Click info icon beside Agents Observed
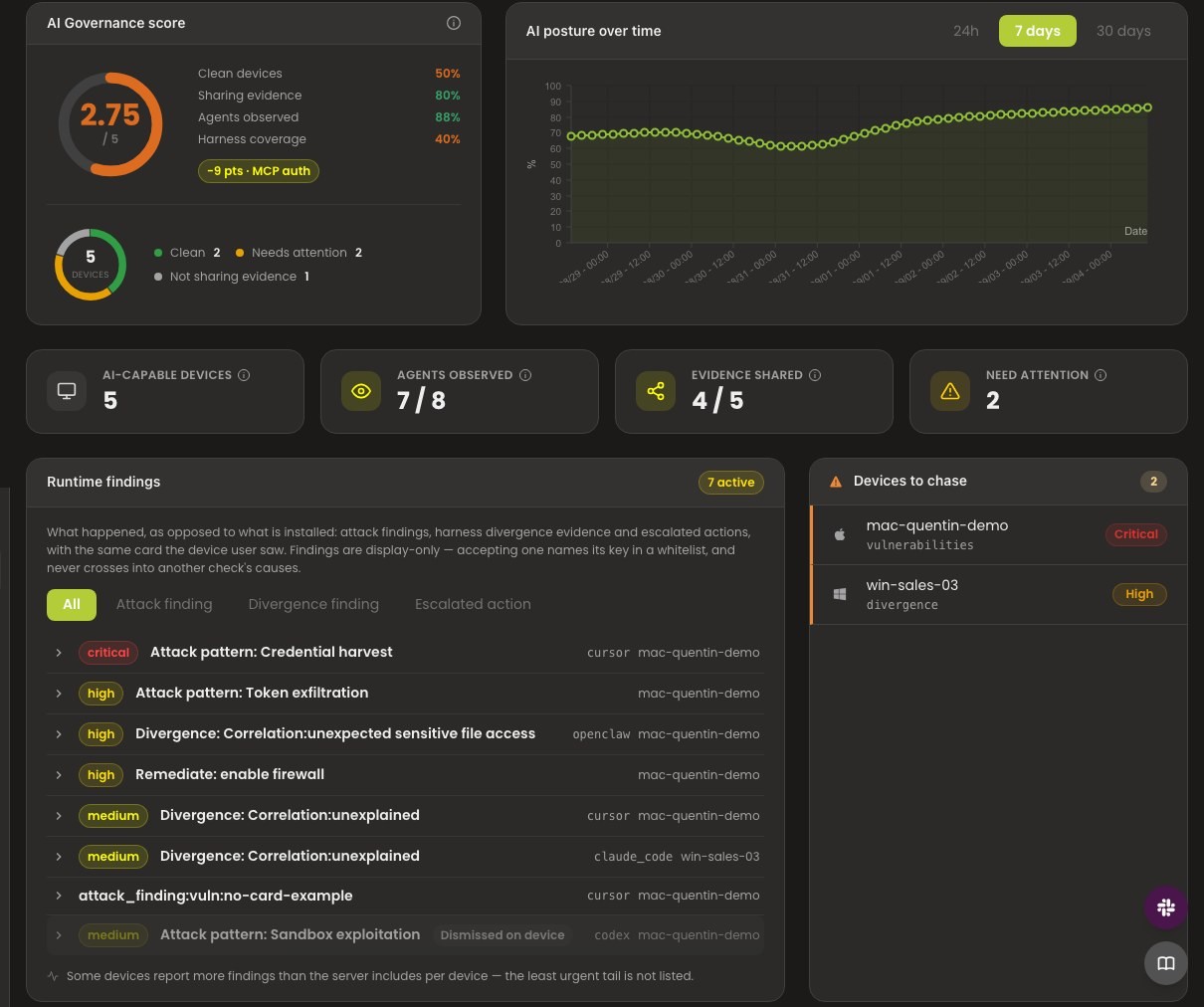 (x=525, y=375)
